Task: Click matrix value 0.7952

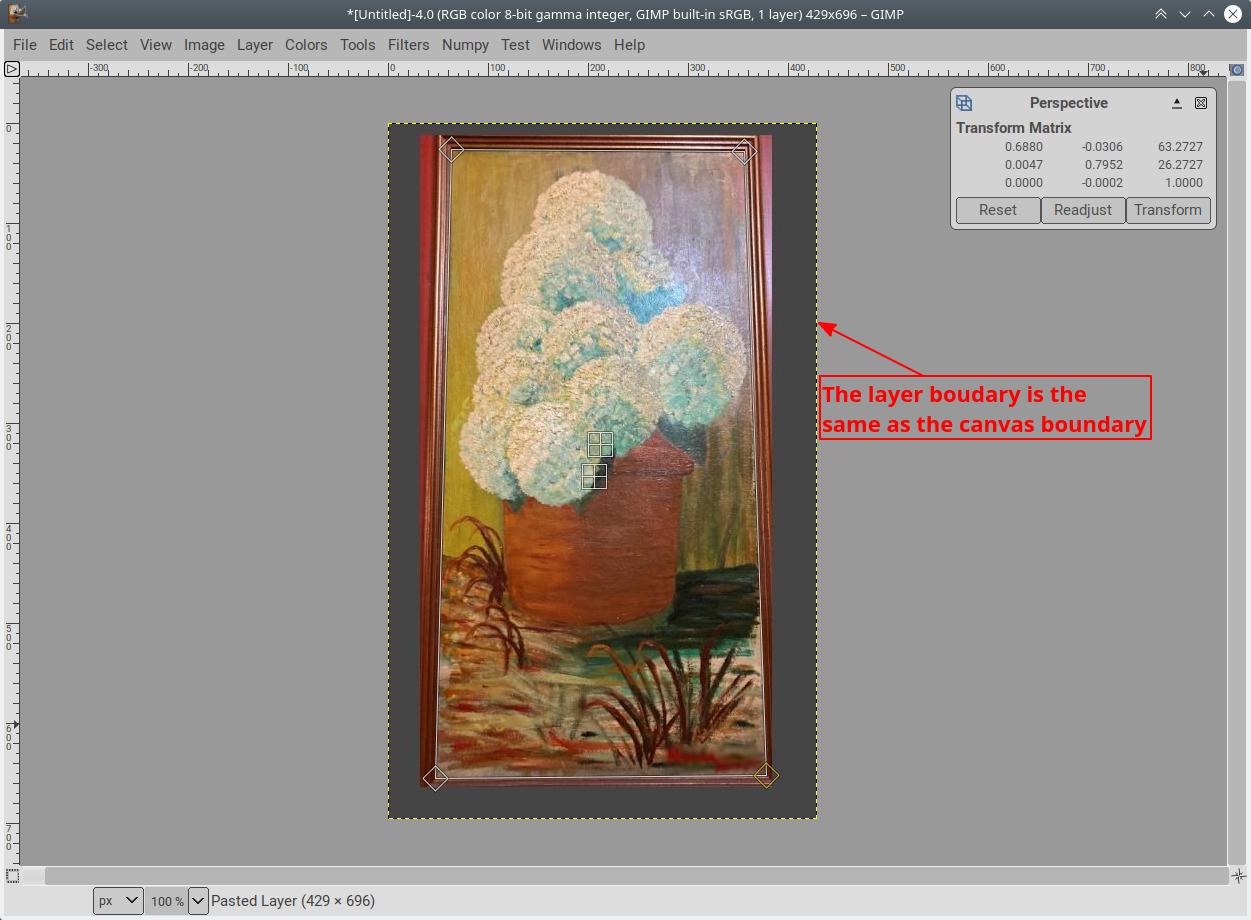Action: click(1103, 165)
